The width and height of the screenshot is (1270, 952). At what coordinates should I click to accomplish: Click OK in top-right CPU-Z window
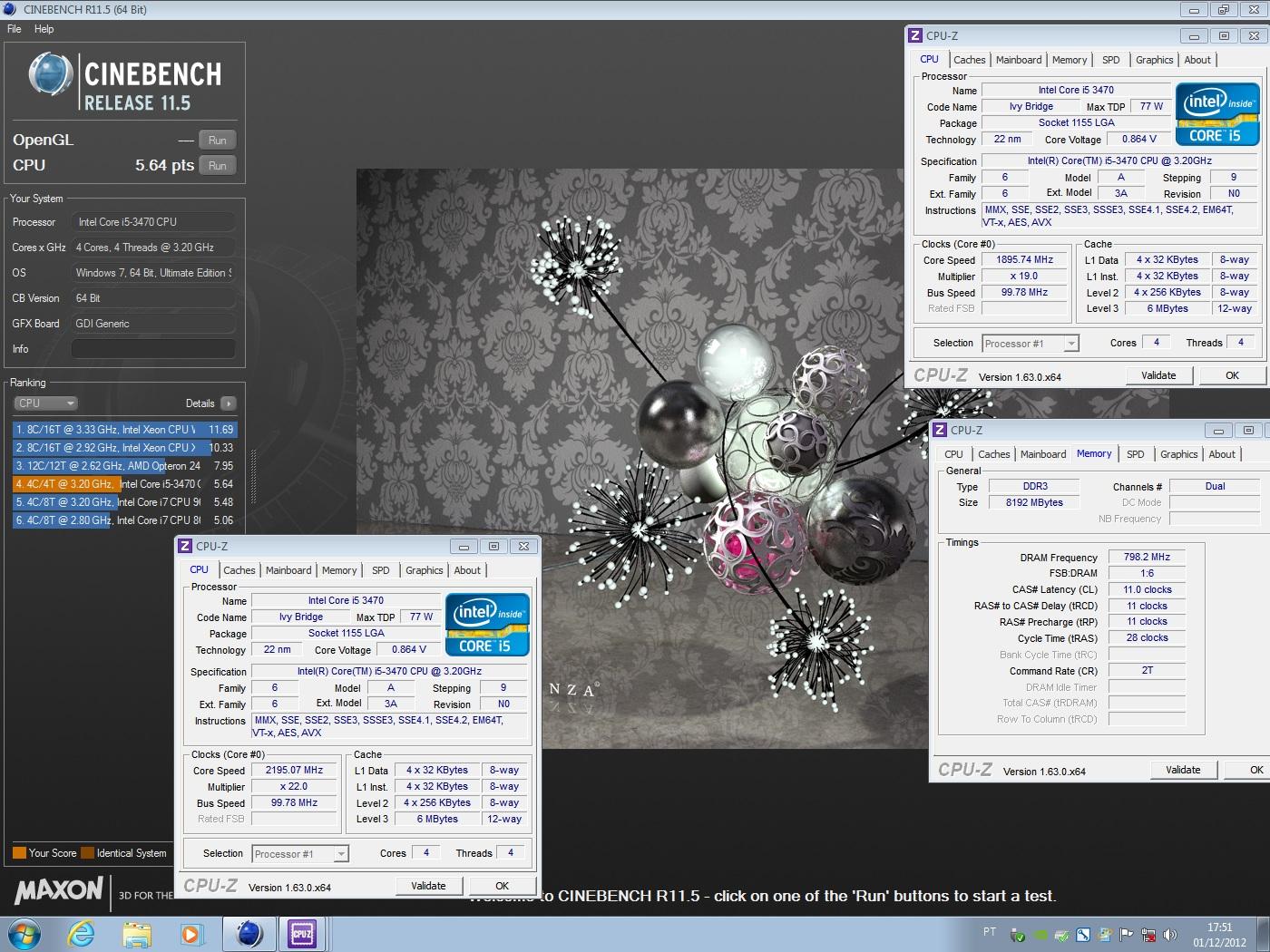pos(1232,375)
